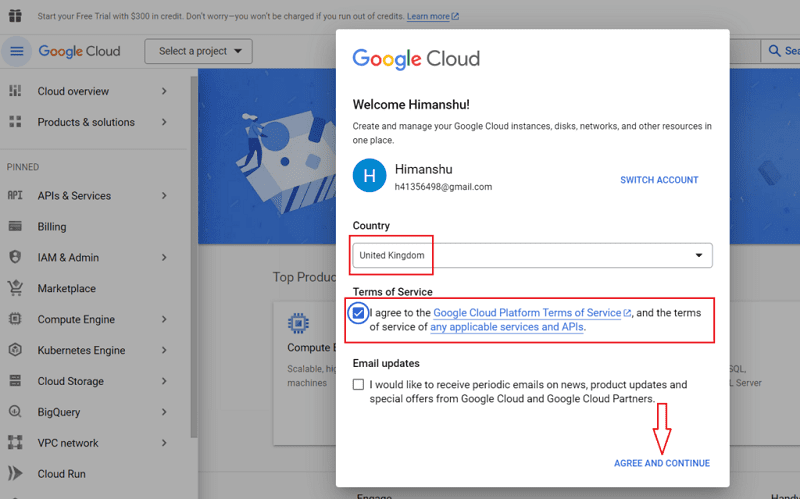Click the Kubernetes Engine hexagon icon
This screenshot has height=499, width=800.
[x=15, y=350]
